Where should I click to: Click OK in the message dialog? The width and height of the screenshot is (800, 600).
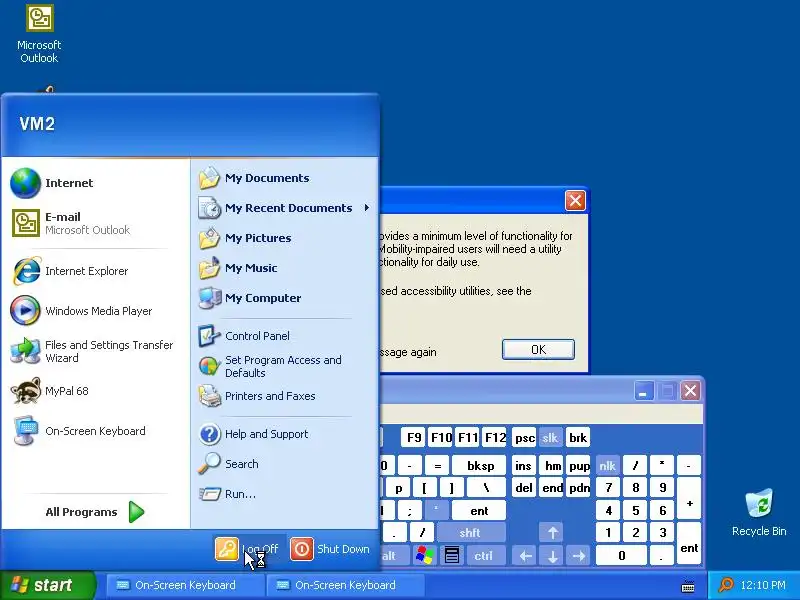point(538,349)
